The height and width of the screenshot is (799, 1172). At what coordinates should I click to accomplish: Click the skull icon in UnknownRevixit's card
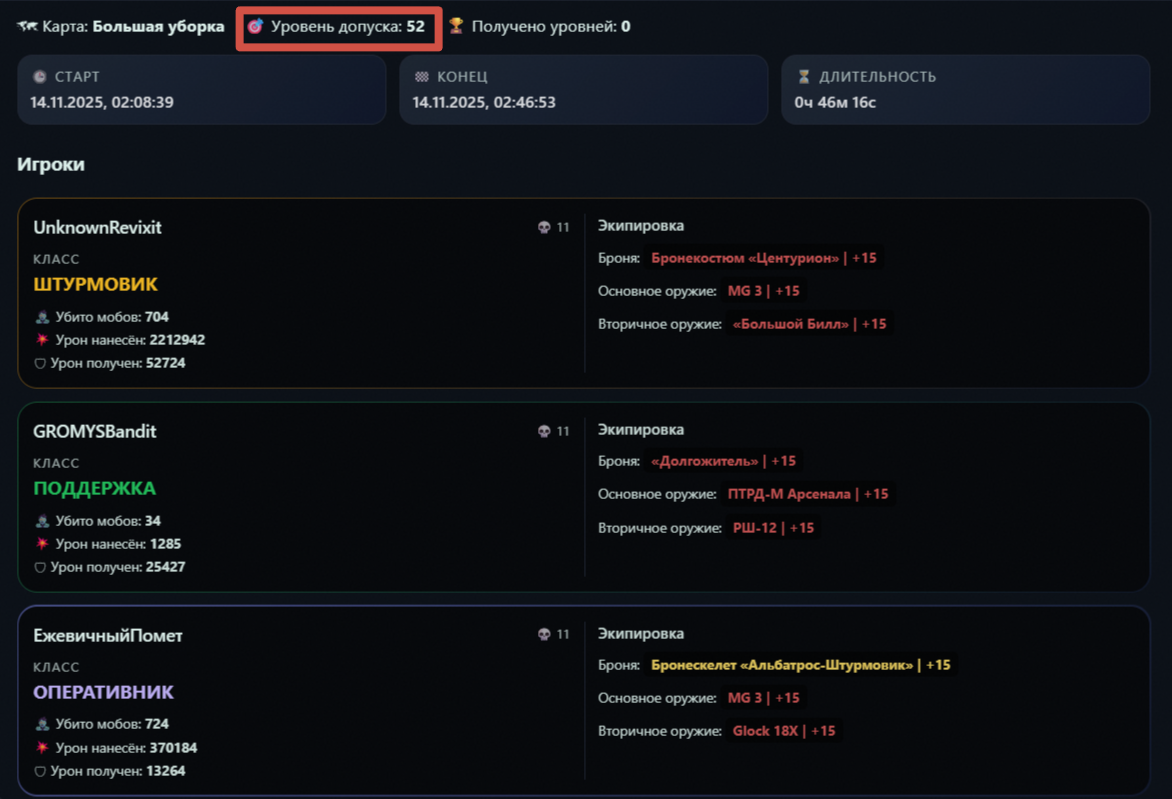coord(544,228)
